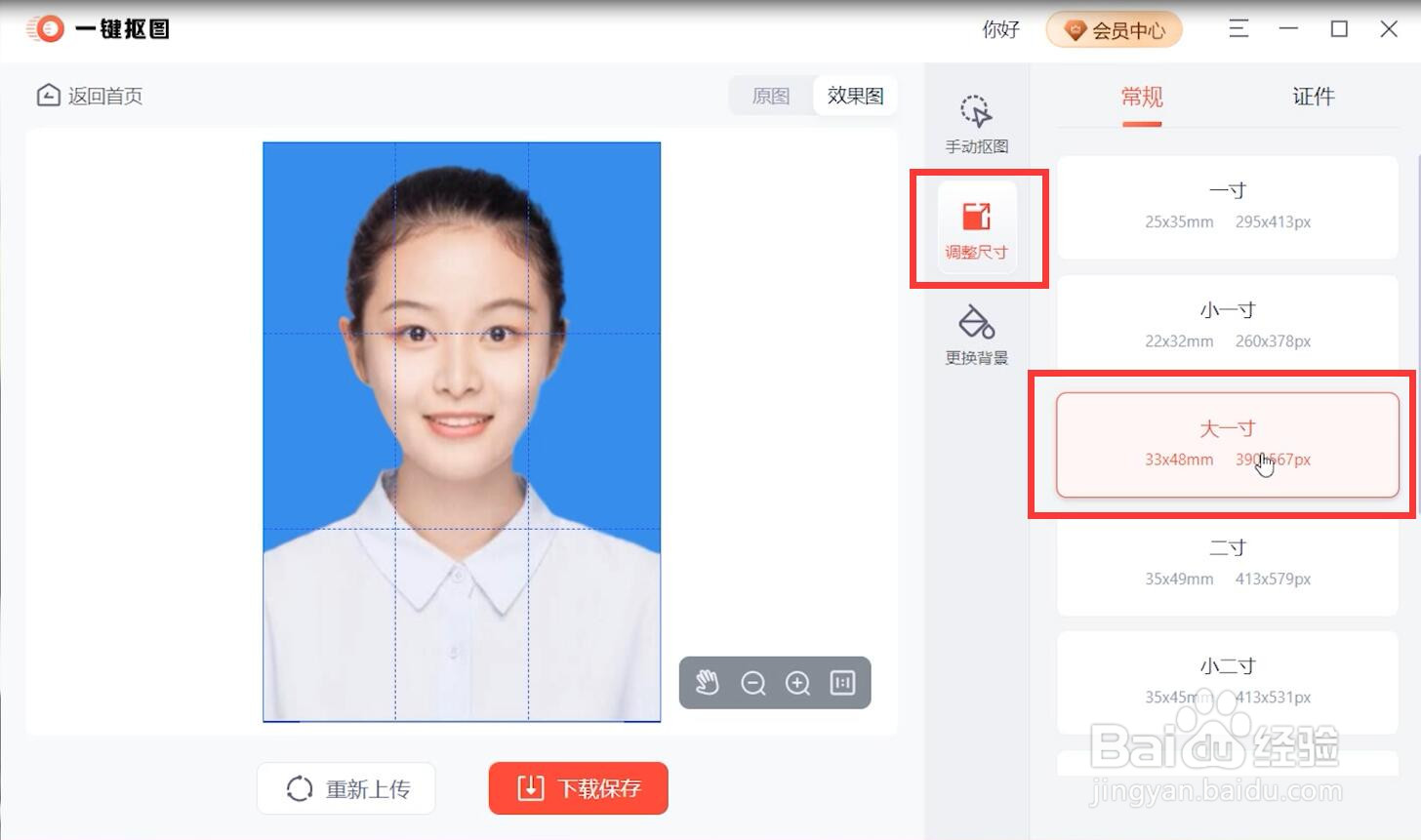The image size is (1421, 840).
Task: Fit the photo to the view
Action: point(842,683)
